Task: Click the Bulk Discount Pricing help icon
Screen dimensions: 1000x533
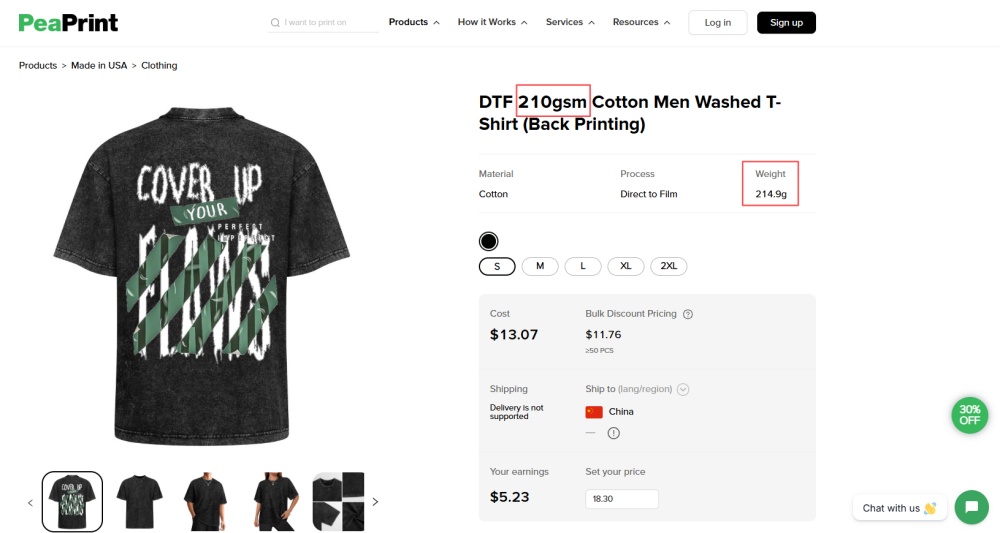Action: [688, 314]
